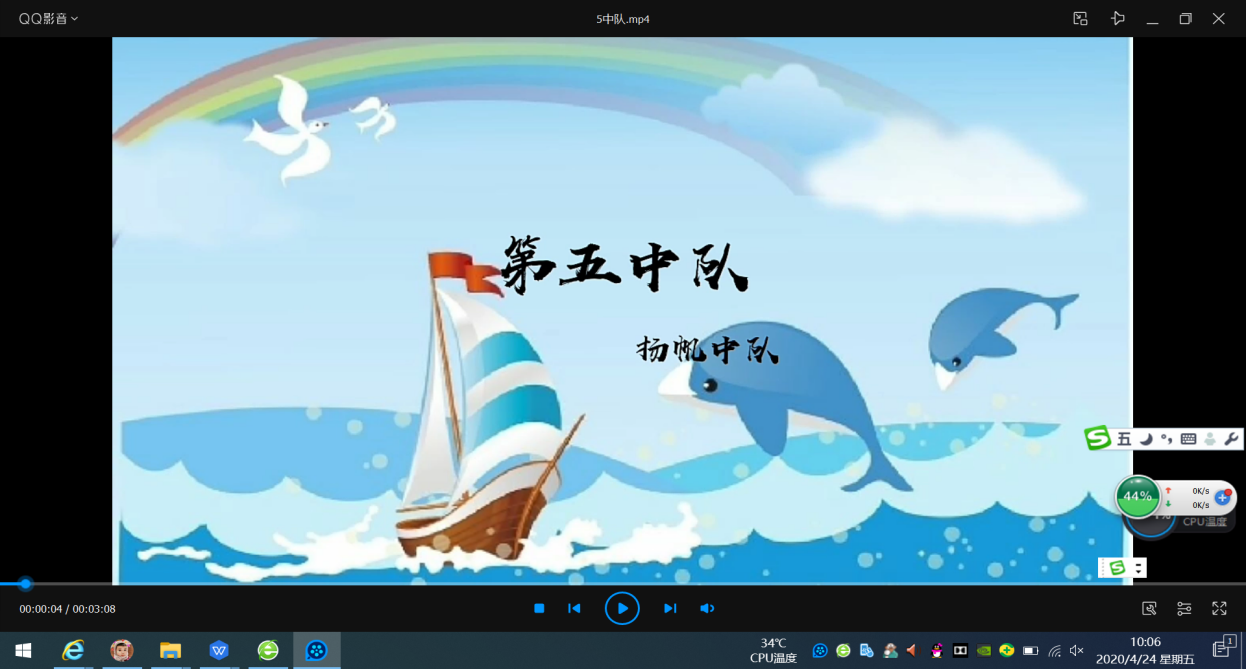Skip to the previous video

tap(574, 608)
